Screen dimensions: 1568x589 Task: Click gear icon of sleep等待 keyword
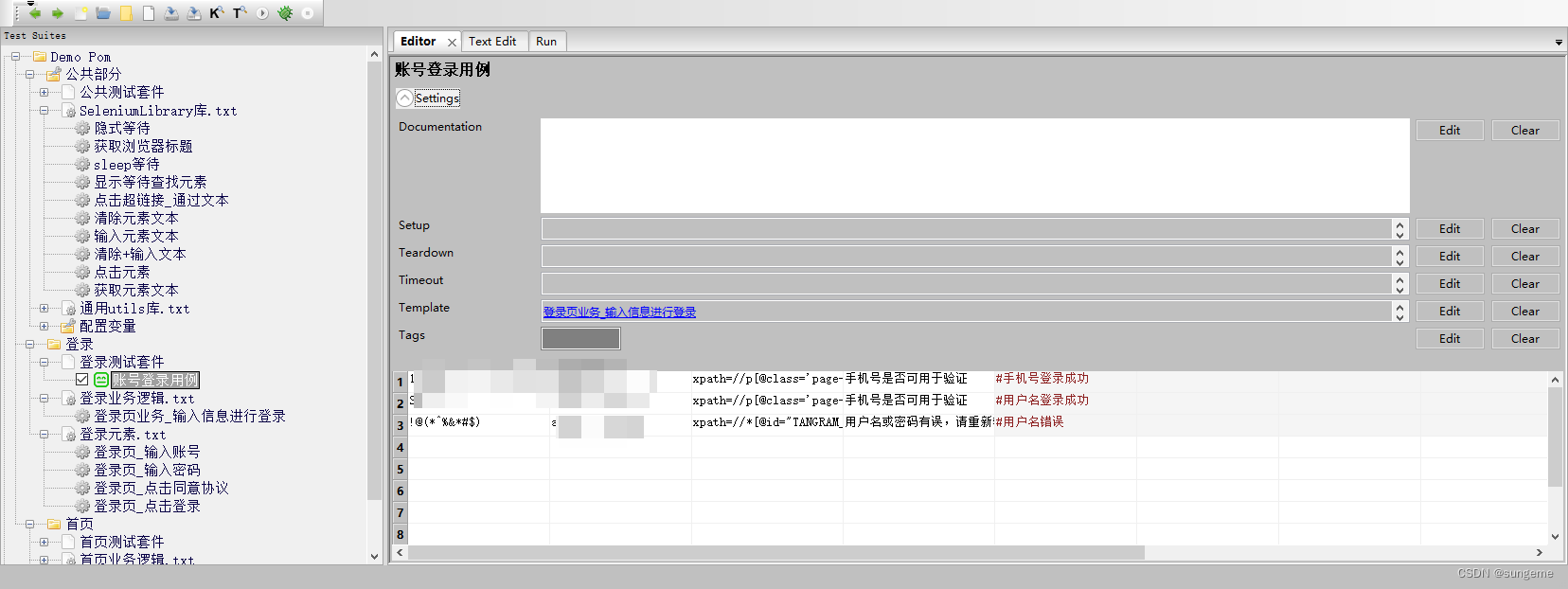(83, 164)
